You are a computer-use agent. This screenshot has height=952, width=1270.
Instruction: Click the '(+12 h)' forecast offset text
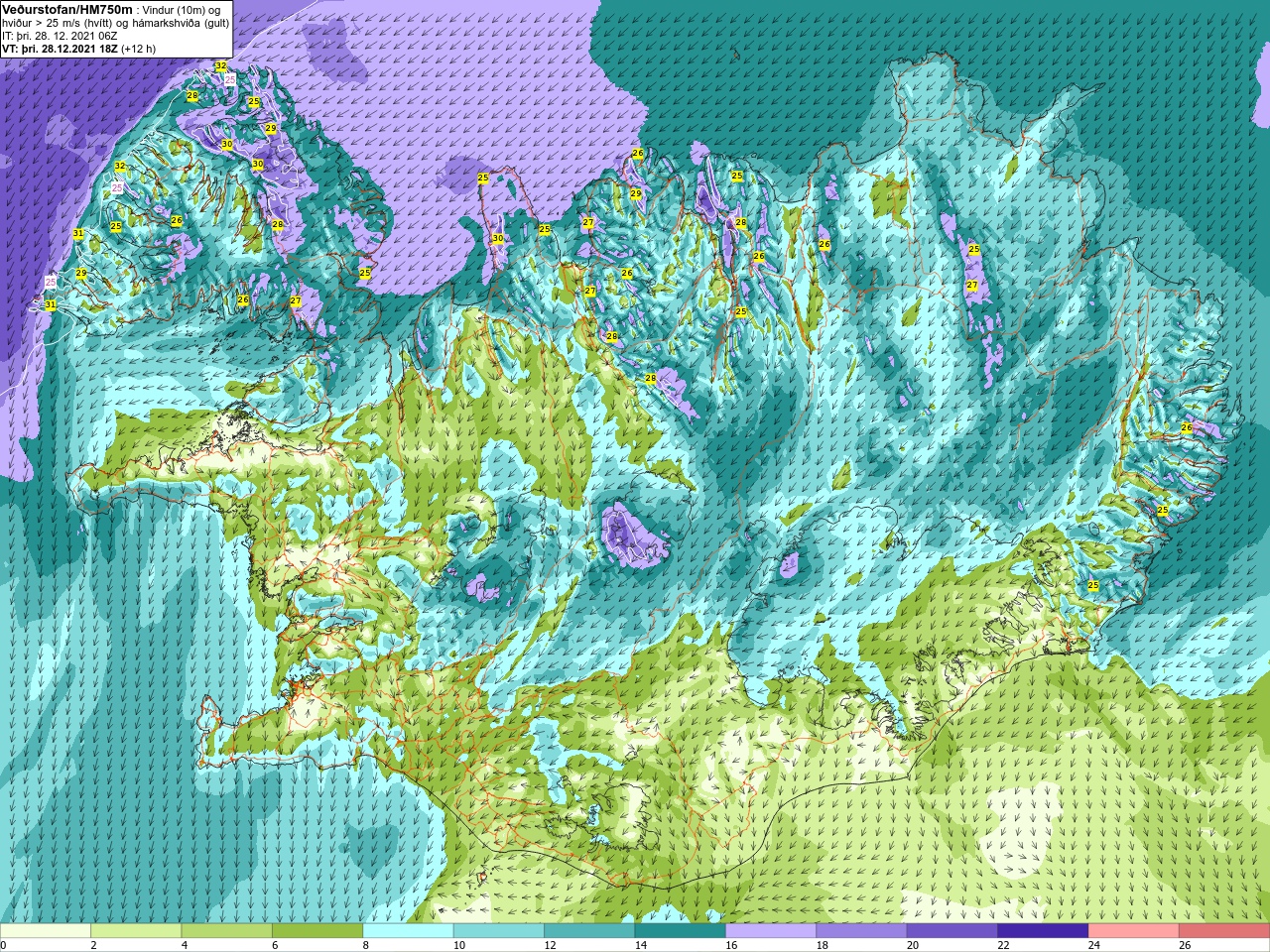[x=138, y=48]
